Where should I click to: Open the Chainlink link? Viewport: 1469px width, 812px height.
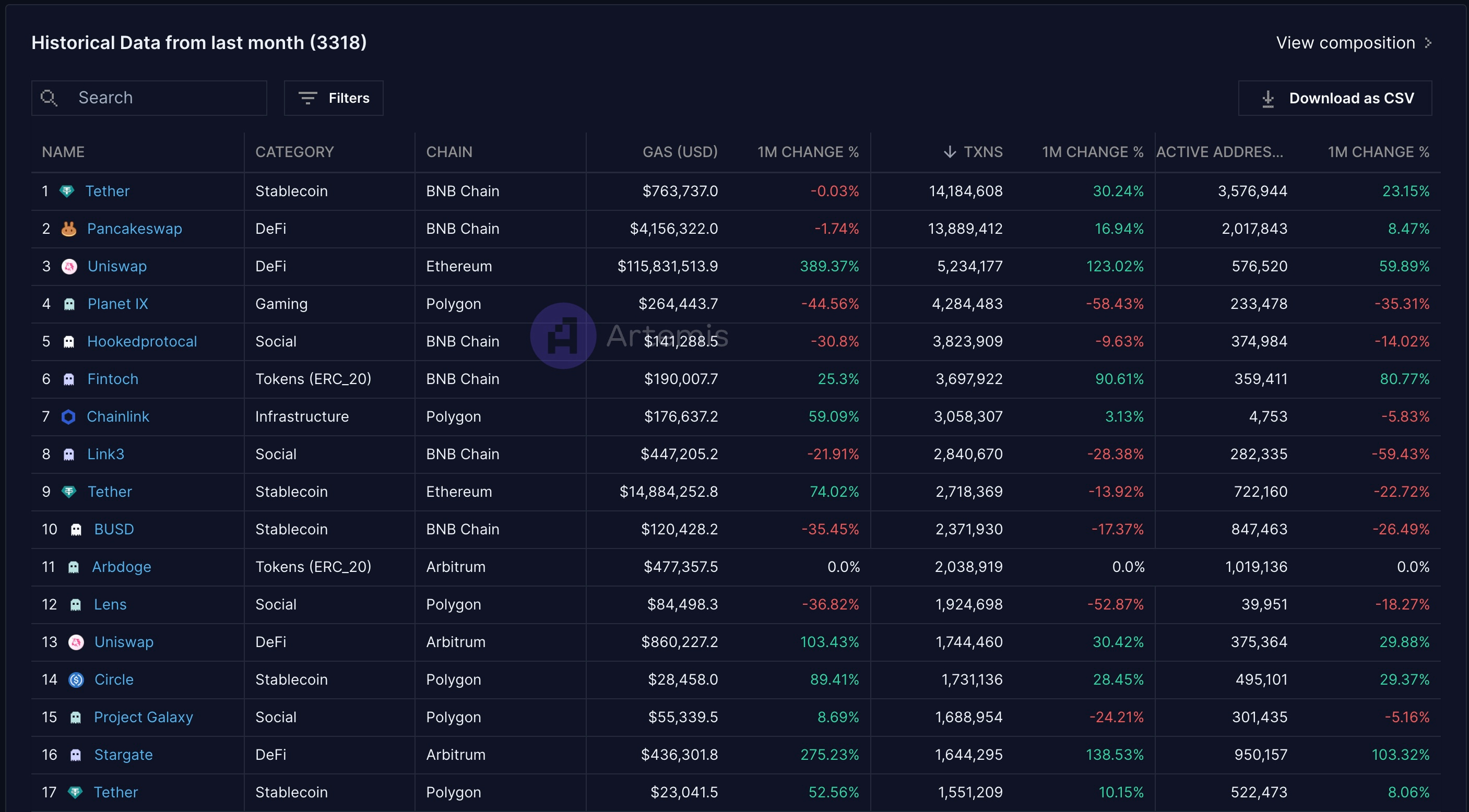(118, 417)
